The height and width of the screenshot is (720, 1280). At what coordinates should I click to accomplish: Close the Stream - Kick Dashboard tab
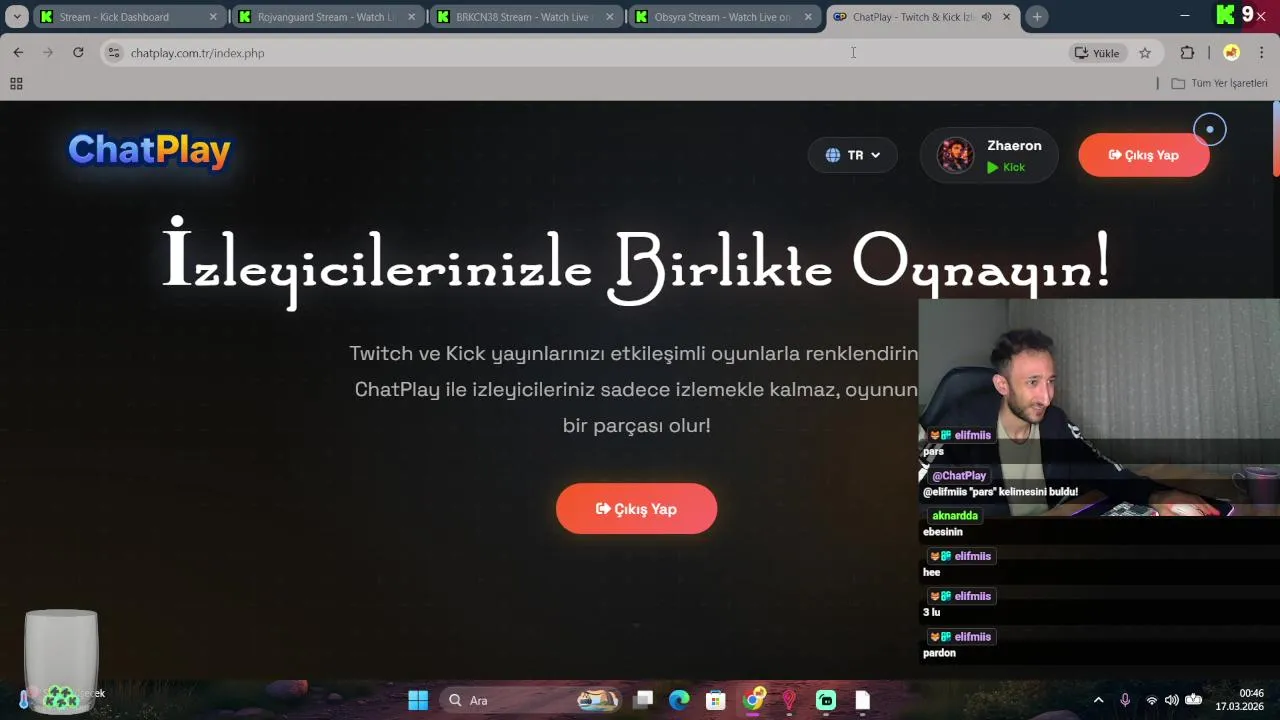click(213, 17)
